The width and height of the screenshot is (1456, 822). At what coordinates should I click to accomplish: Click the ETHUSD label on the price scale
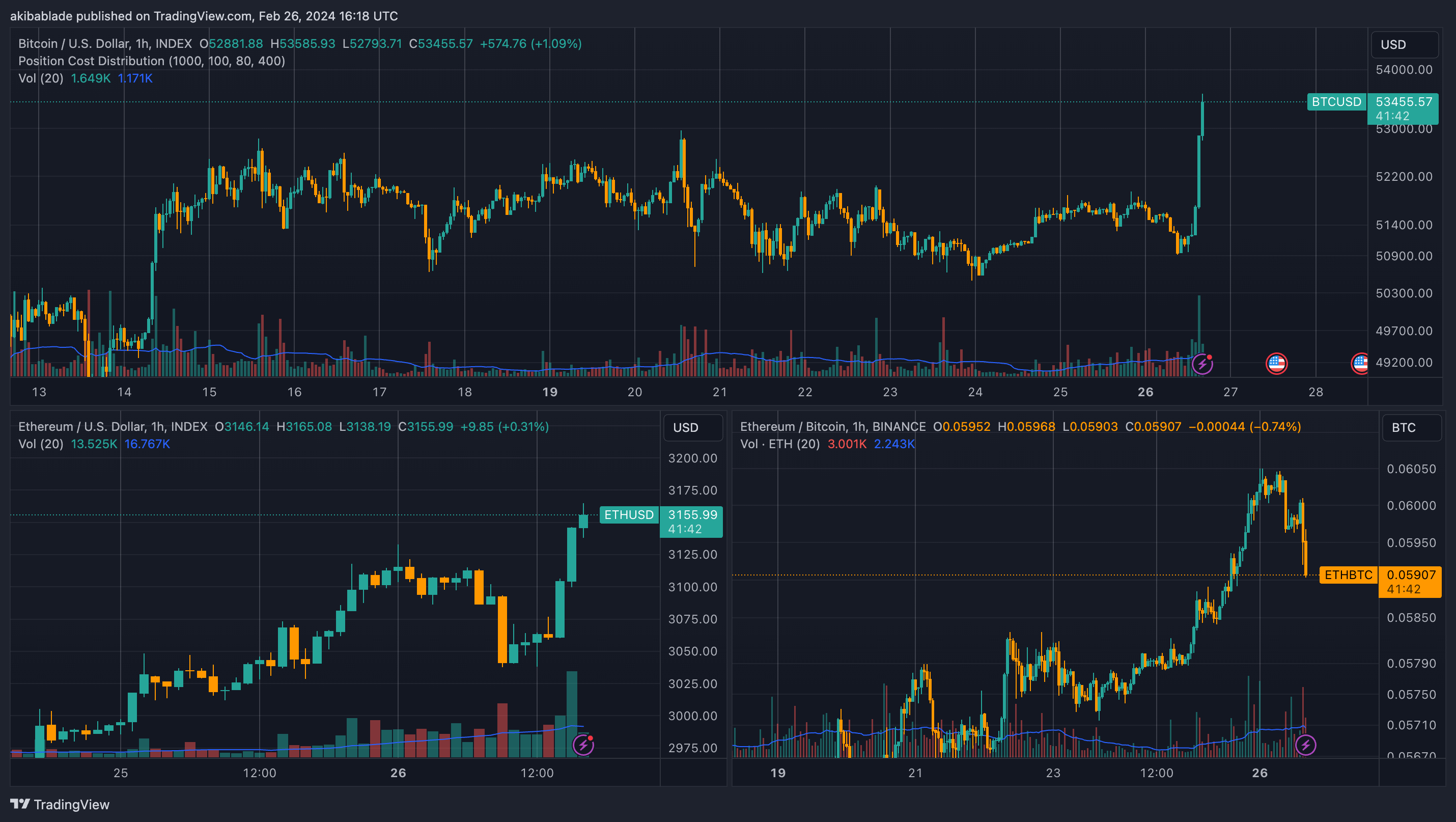(629, 515)
